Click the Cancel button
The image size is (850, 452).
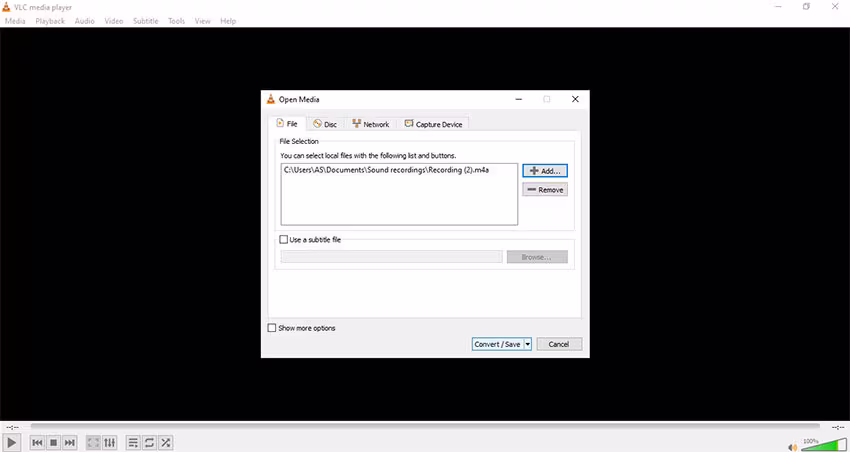coord(559,344)
